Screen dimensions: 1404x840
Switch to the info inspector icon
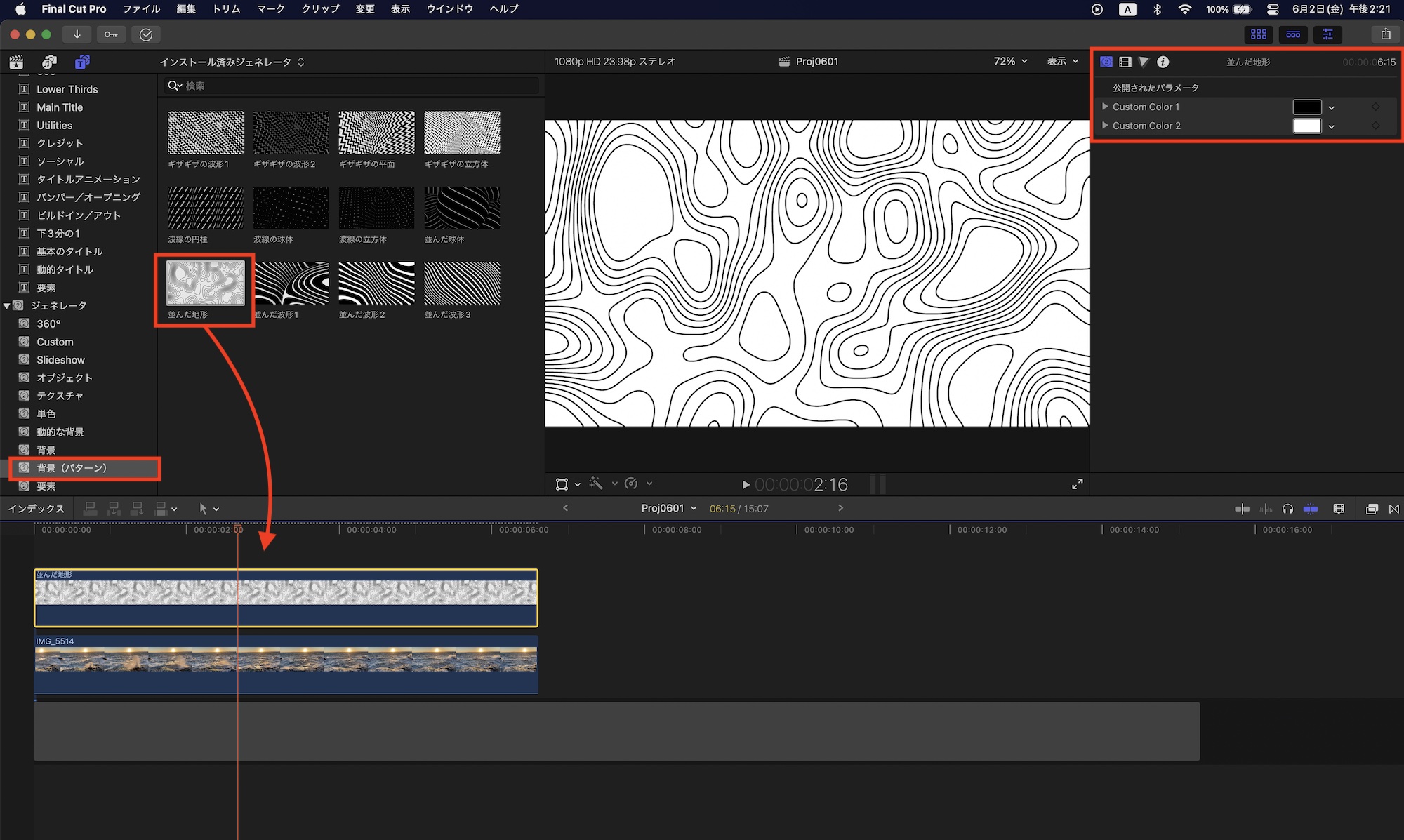1163,62
